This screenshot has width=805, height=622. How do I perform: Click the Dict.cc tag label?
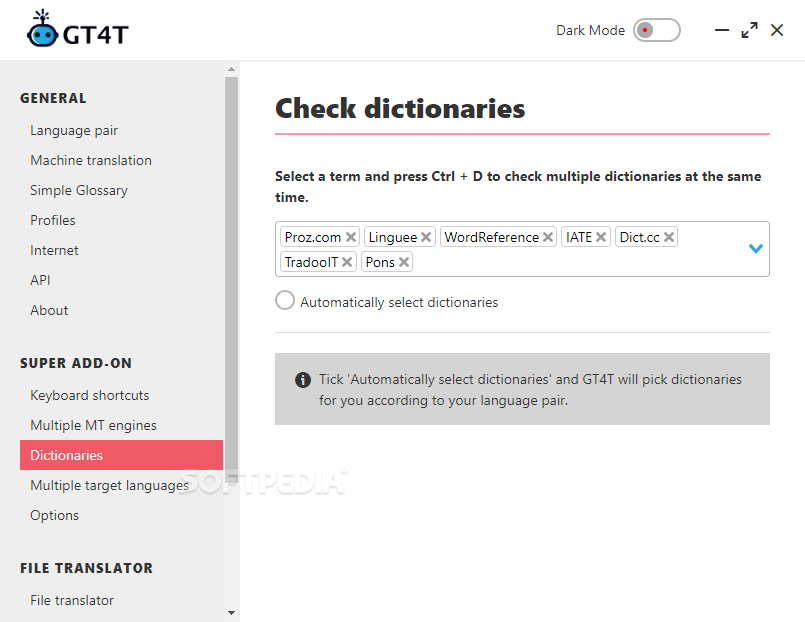pyautogui.click(x=639, y=237)
